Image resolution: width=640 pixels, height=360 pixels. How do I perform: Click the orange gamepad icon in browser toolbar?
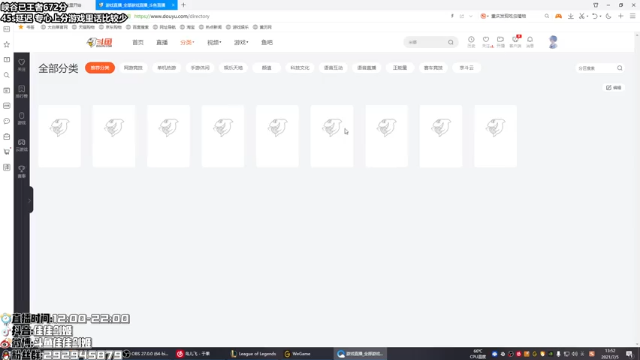[558, 16]
